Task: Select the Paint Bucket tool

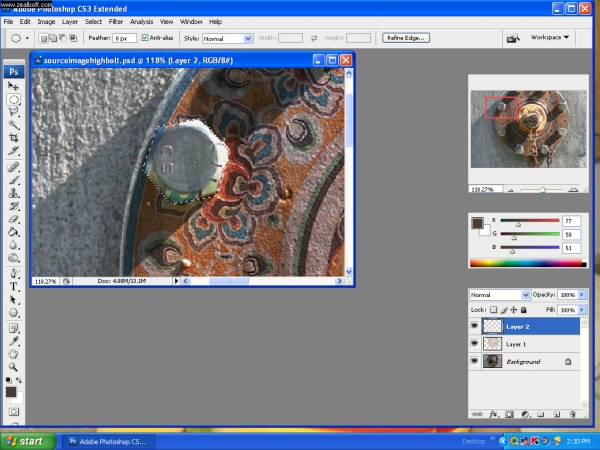Action: (x=13, y=232)
